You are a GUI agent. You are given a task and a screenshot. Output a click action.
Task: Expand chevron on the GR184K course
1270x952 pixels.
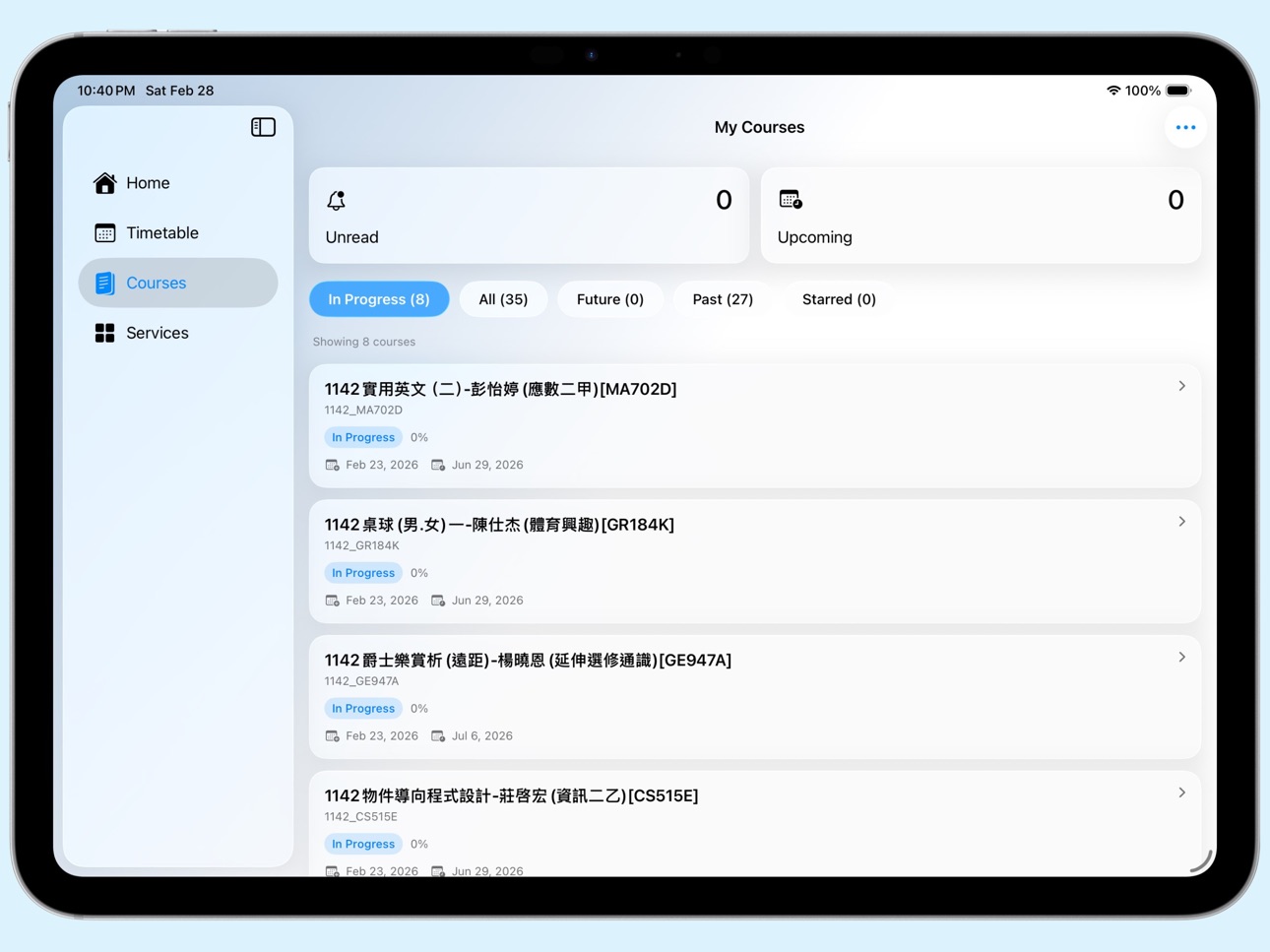(1181, 522)
